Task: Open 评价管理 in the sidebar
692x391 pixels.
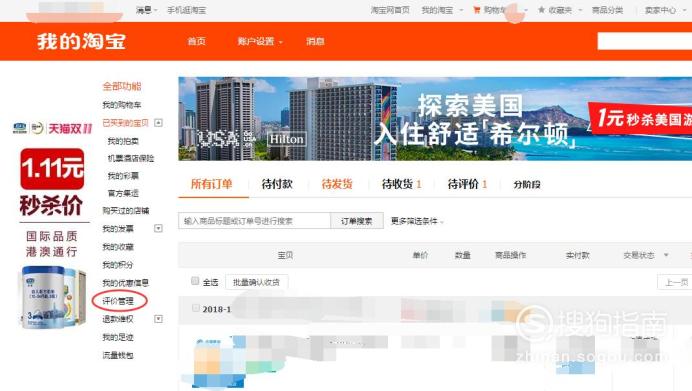Action: pyautogui.click(x=118, y=301)
